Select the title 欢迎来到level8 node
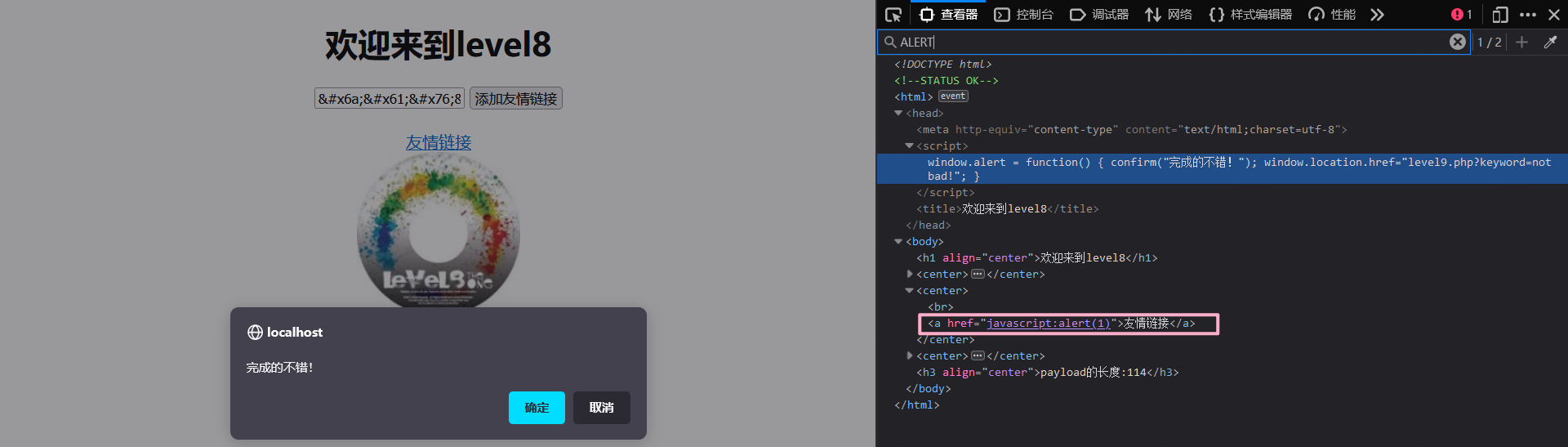 1007,209
